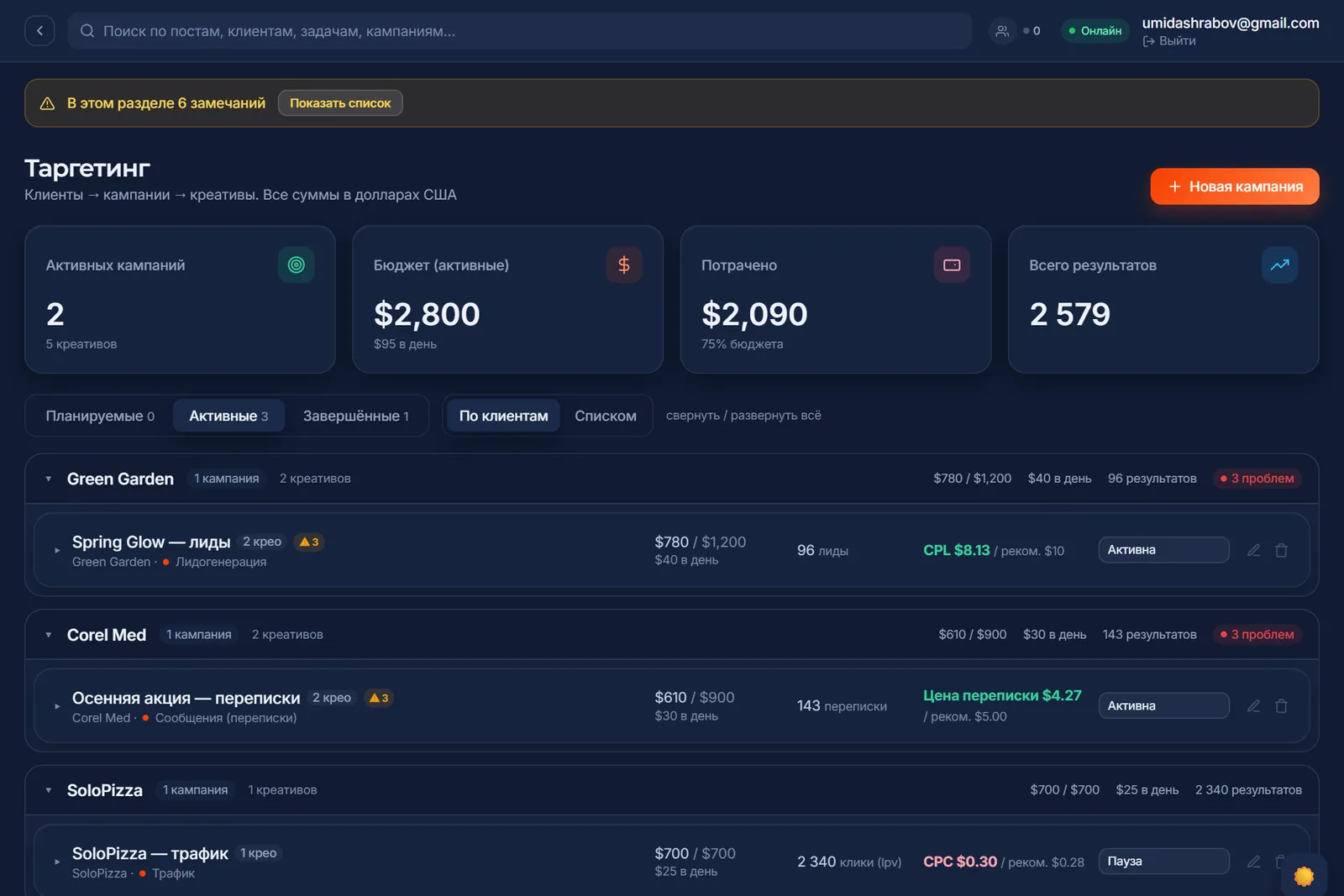The height and width of the screenshot is (896, 1344).
Task: Click warning triangle icon in the remarks banner
Action: (48, 103)
